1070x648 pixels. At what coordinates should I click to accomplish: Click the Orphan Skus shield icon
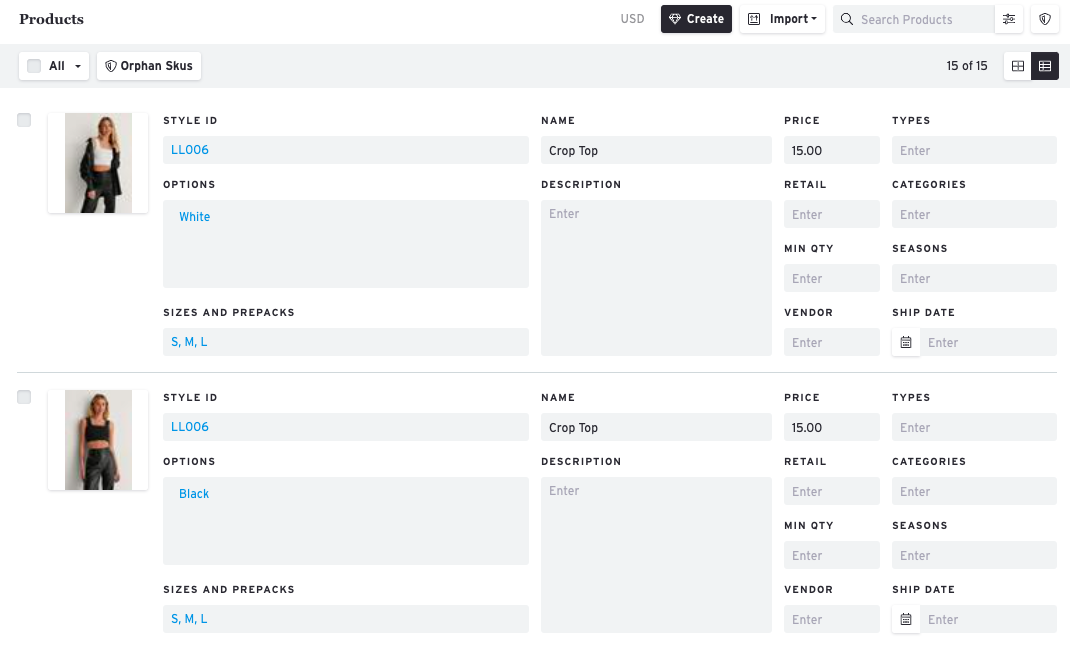tap(109, 66)
